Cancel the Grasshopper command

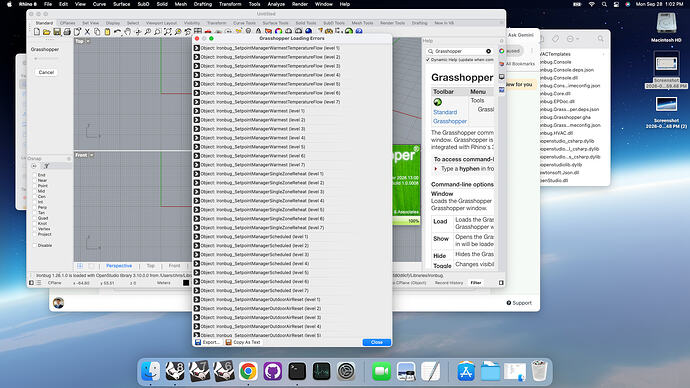tap(46, 72)
